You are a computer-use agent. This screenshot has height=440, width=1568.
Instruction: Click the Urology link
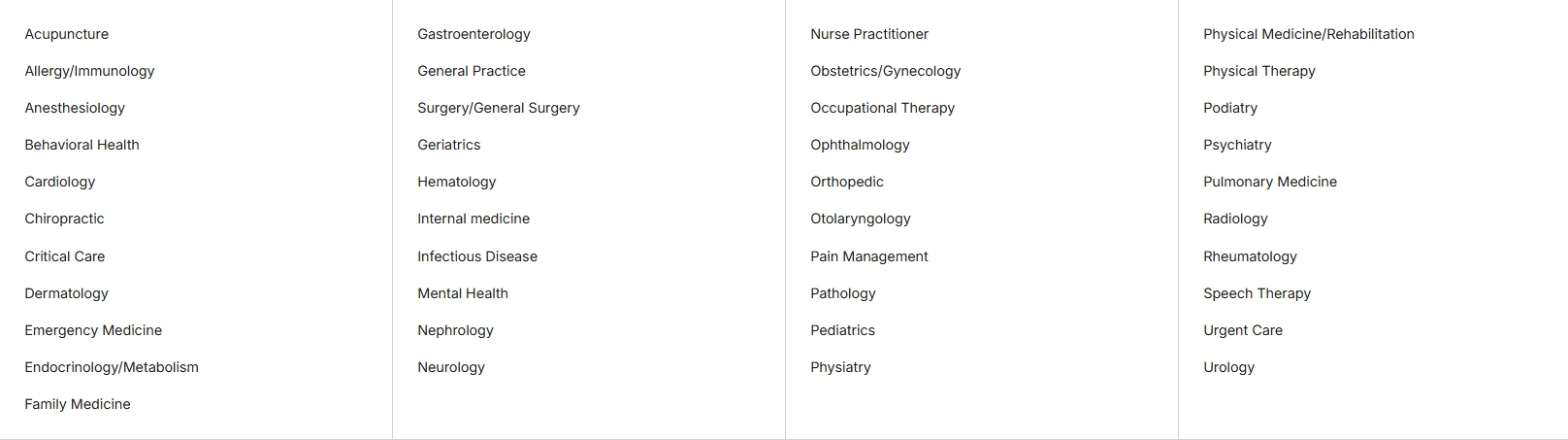pyautogui.click(x=1228, y=367)
